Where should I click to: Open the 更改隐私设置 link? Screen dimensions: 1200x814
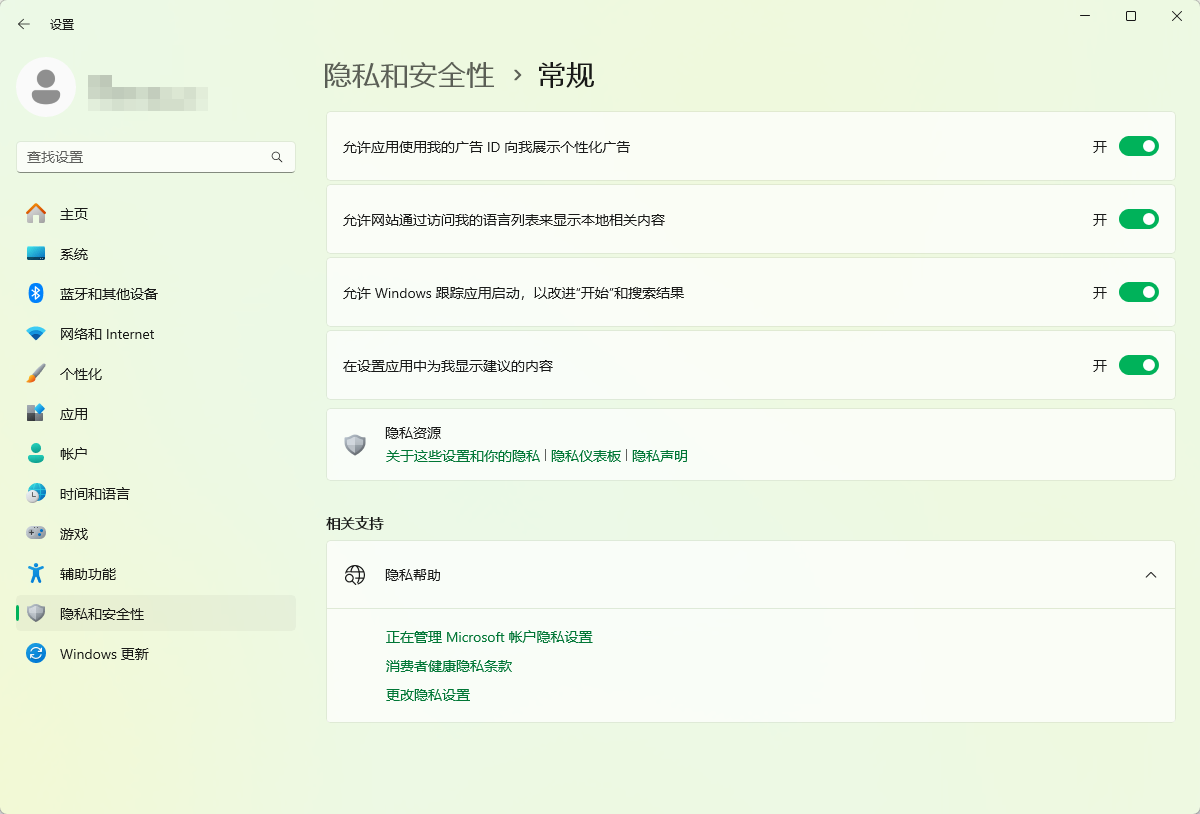coord(428,695)
